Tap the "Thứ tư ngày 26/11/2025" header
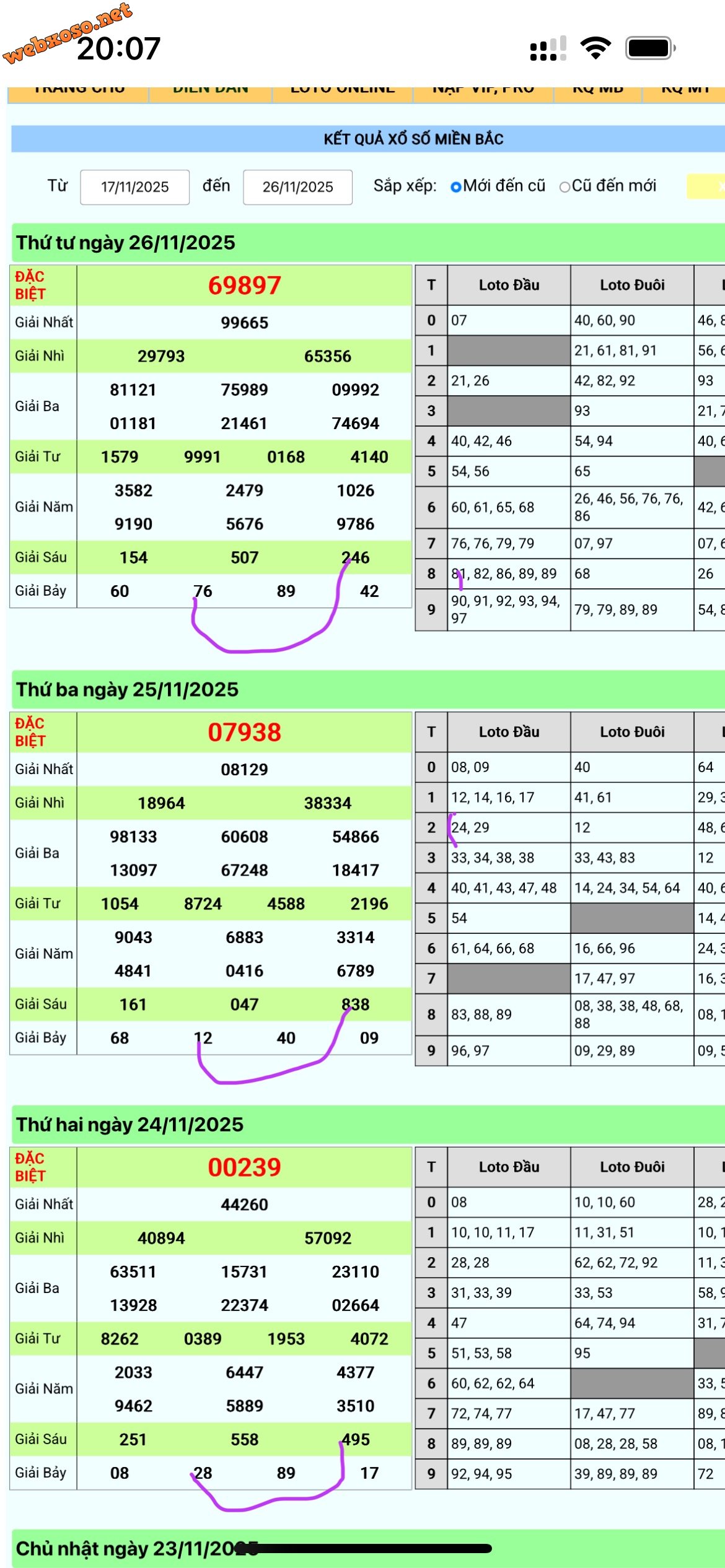 click(126, 242)
